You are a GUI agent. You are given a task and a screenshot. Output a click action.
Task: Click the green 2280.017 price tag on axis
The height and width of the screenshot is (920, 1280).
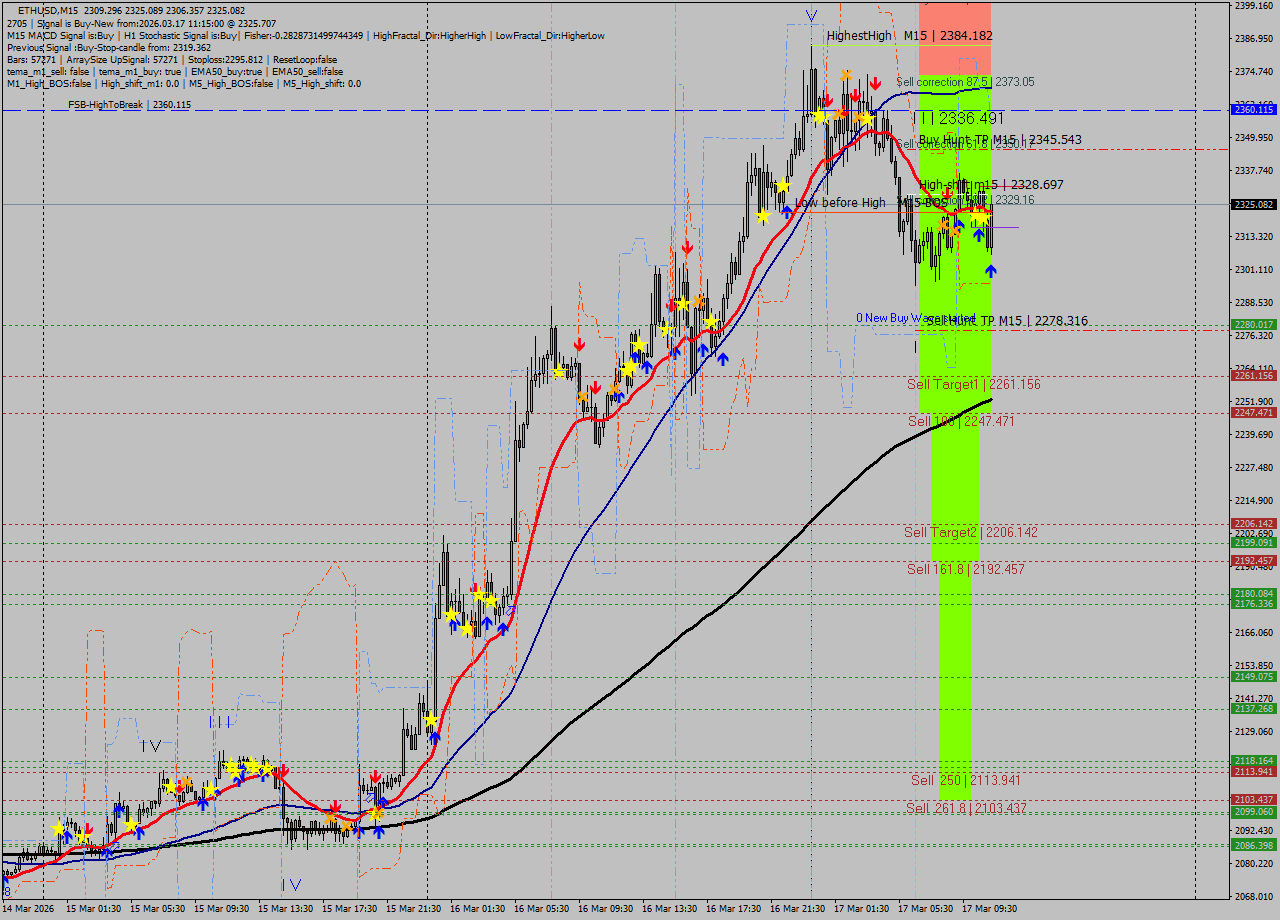click(x=1253, y=324)
